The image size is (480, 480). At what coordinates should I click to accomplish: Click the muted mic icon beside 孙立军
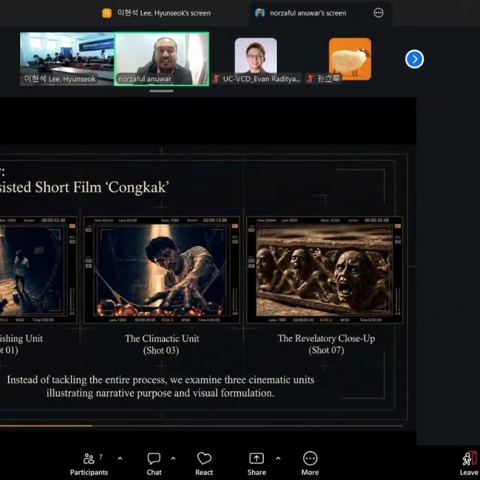pos(310,79)
